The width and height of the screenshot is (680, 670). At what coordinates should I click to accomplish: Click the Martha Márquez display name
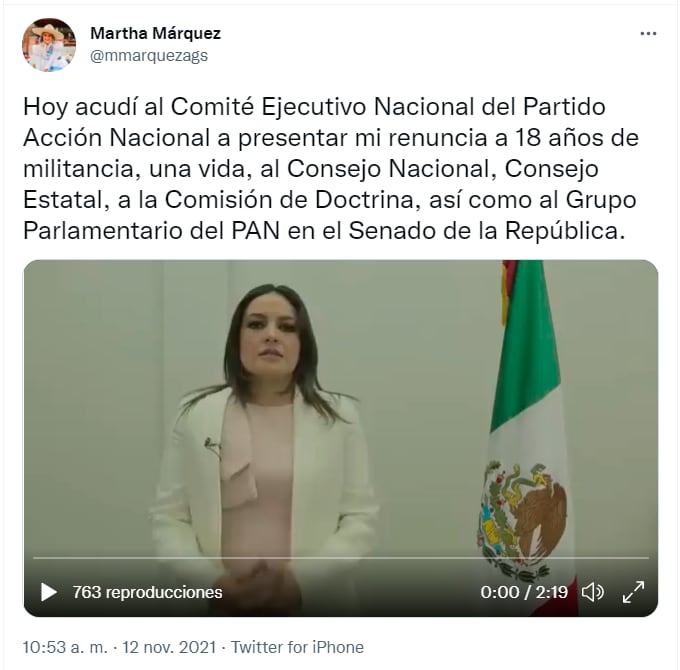point(155,33)
